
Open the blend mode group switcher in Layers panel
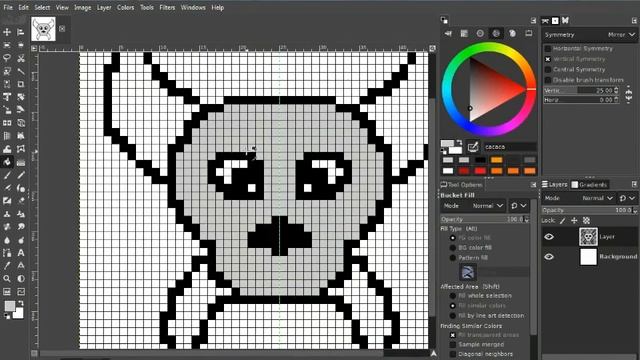pyautogui.click(x=627, y=198)
